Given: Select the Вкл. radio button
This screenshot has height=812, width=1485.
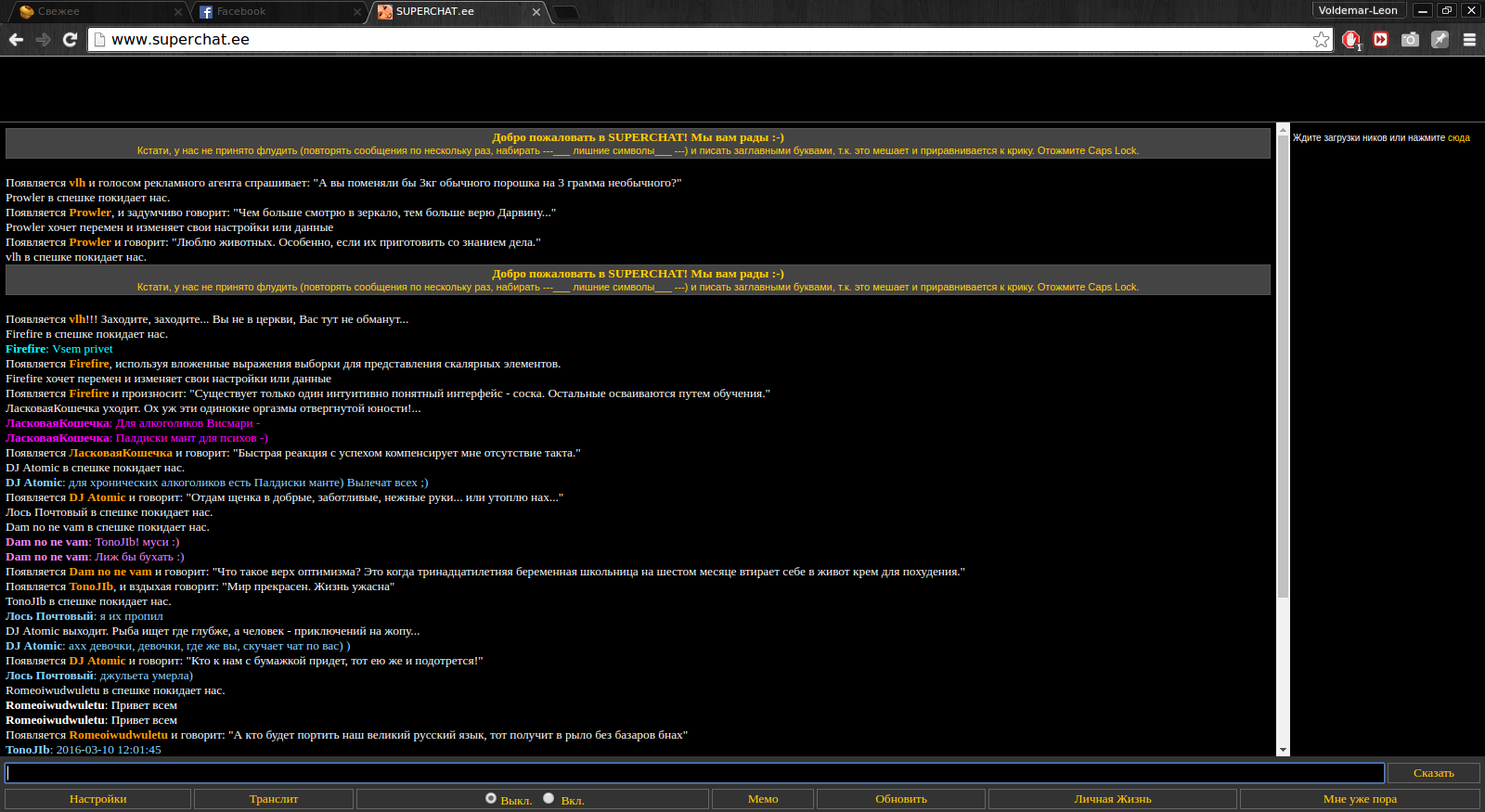Looking at the screenshot, I should 549,798.
